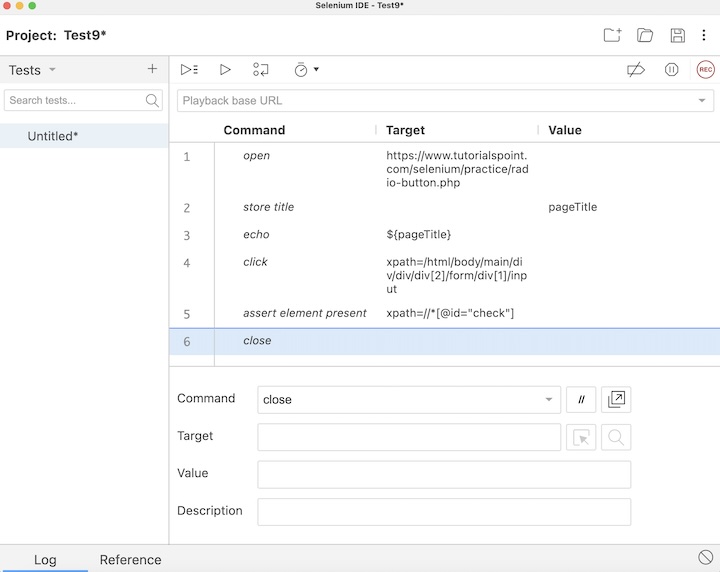Add a new test with plus icon
The image size is (720, 572).
tap(152, 70)
